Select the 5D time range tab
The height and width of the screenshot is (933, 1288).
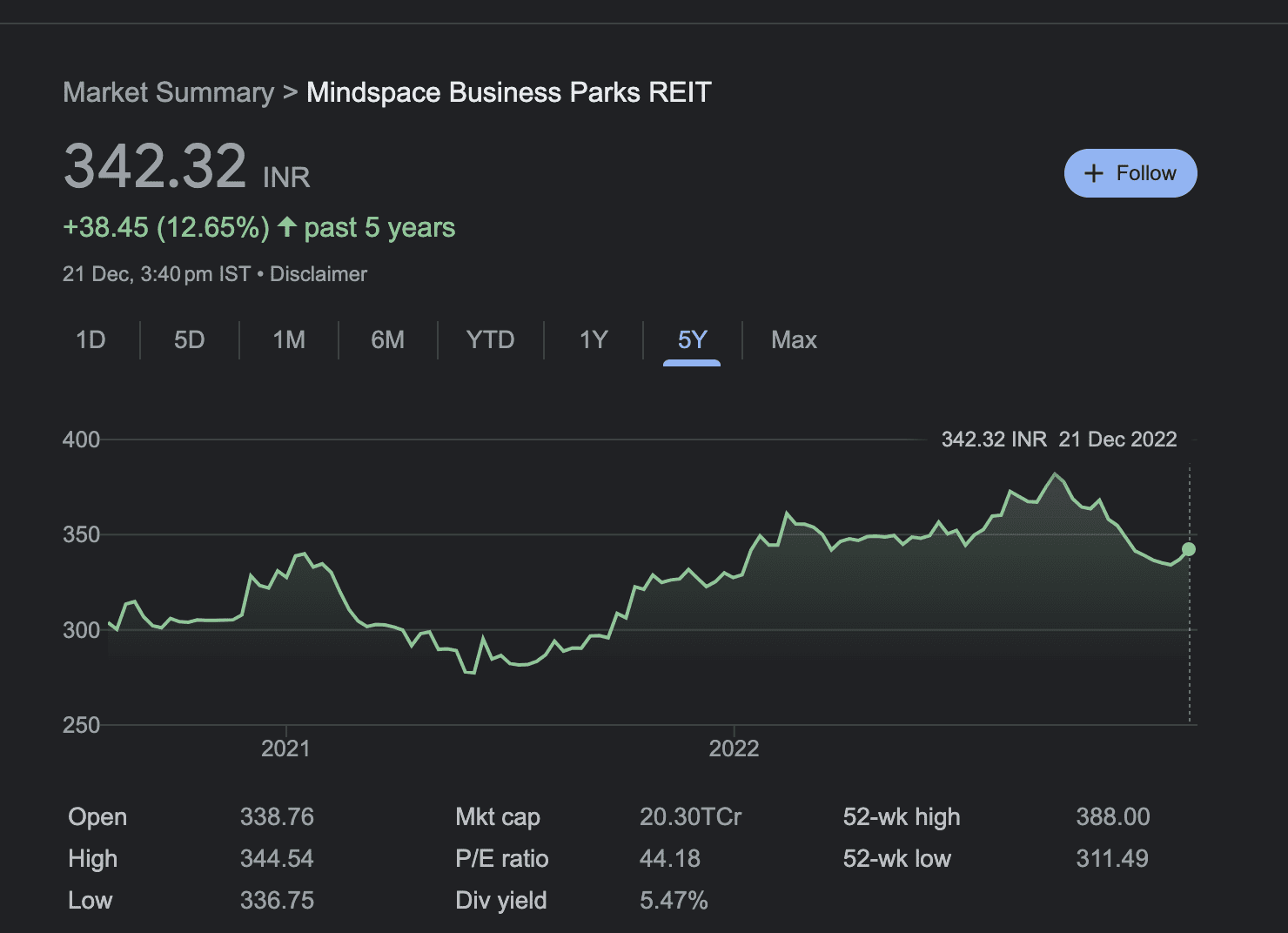tap(189, 339)
